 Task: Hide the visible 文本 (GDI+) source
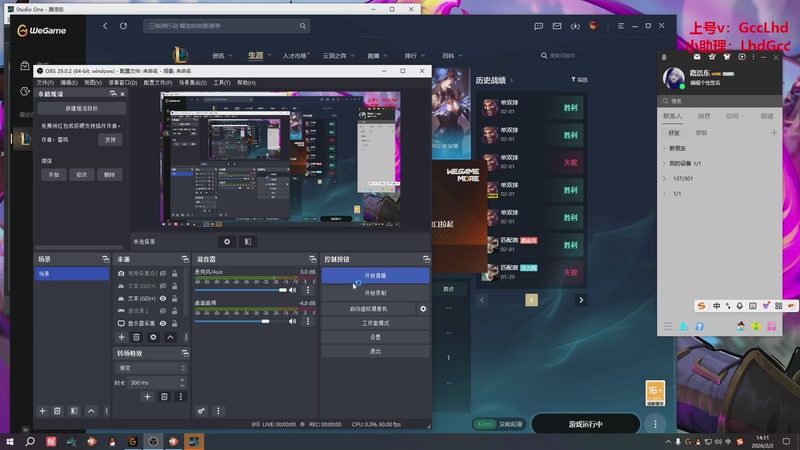(x=163, y=298)
